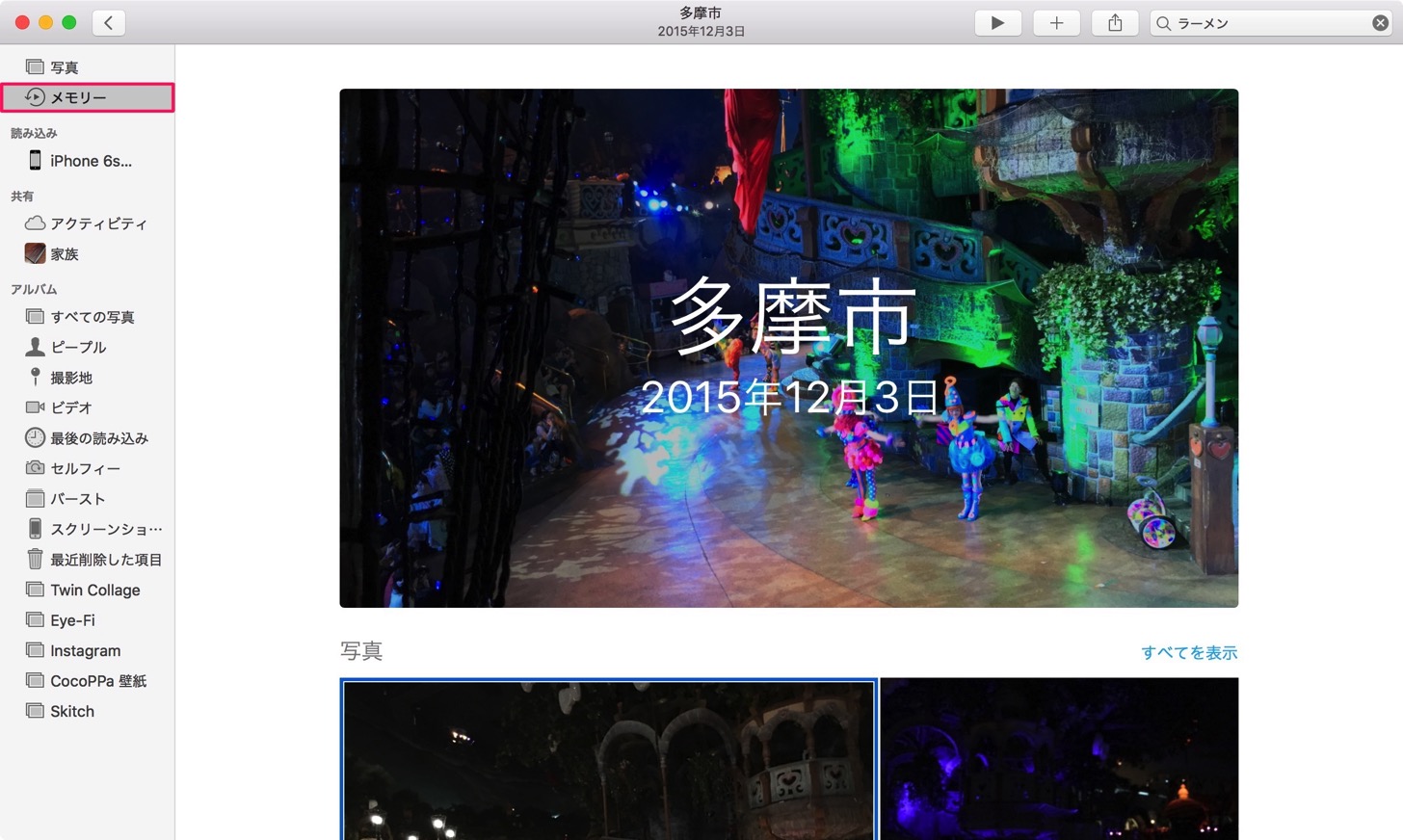
Task: Select the iPhone 6s import device
Action: 87,161
